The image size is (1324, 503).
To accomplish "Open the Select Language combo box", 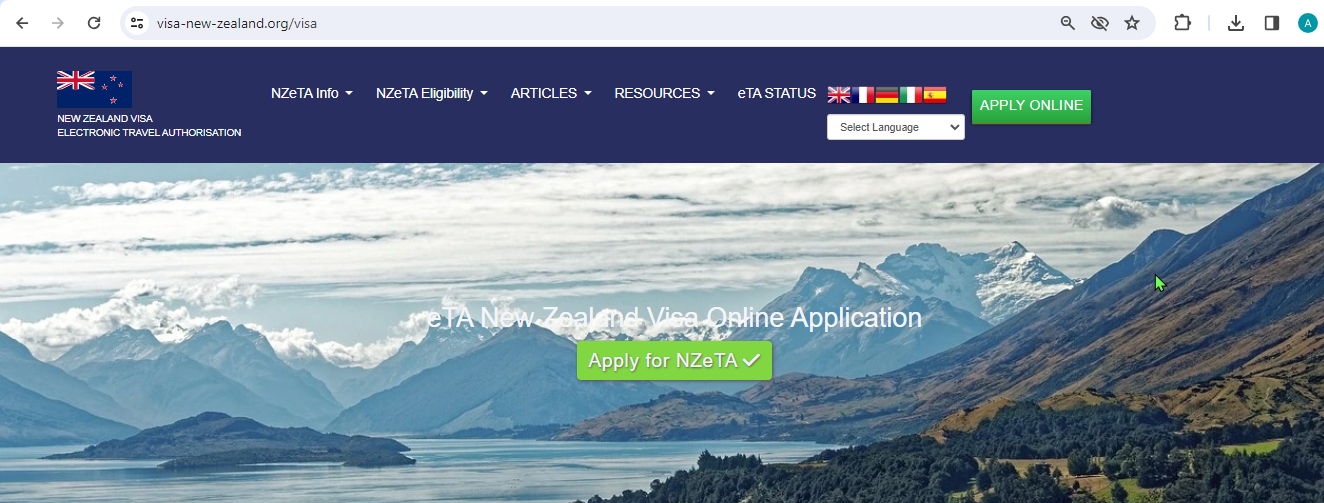I will [x=896, y=127].
